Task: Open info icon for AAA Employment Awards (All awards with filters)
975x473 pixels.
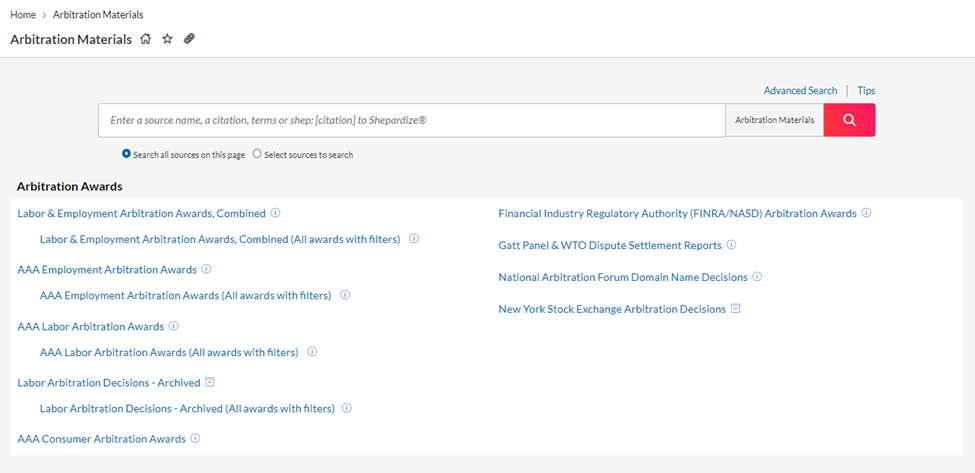Action: 345,295
